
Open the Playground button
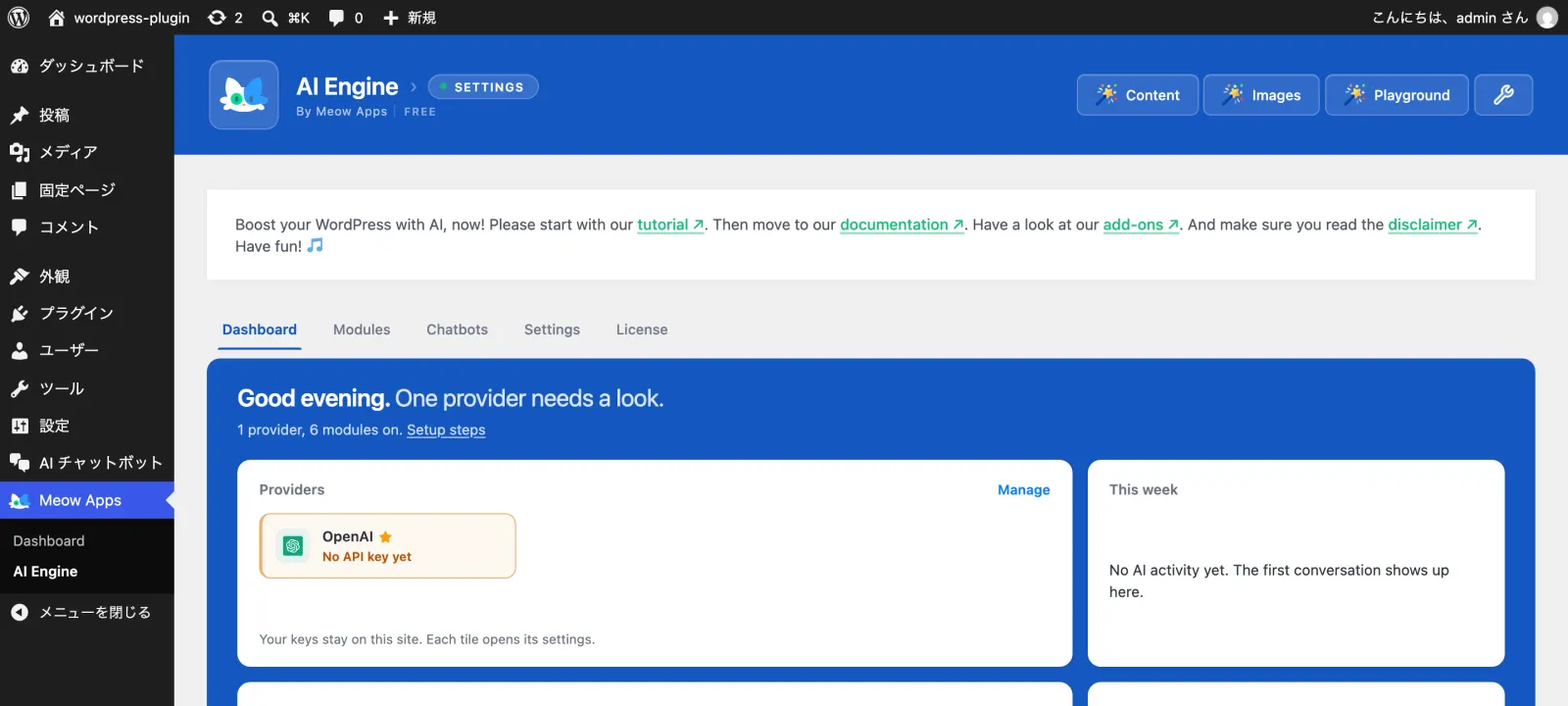tap(1397, 95)
